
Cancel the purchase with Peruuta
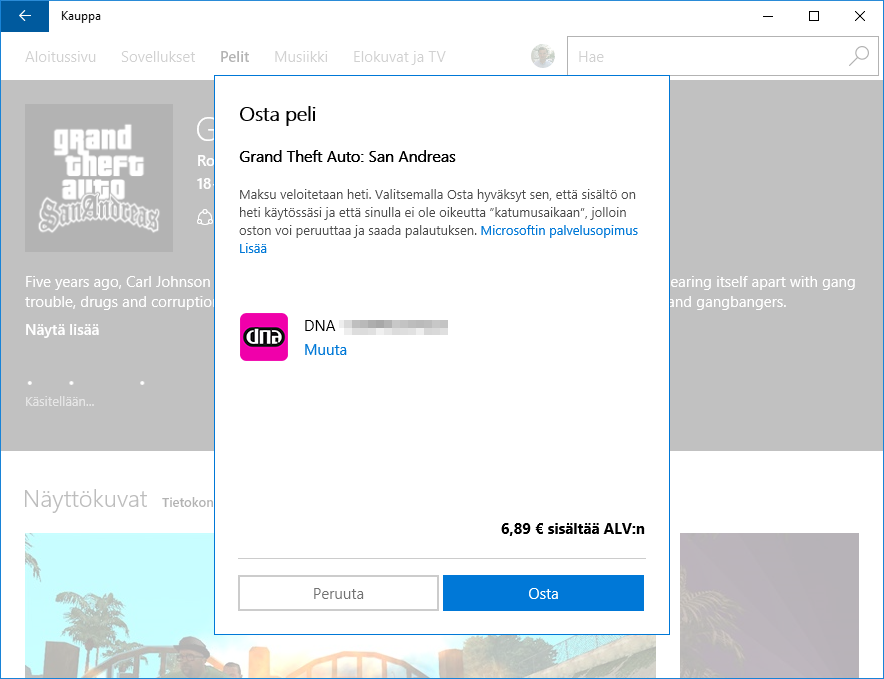click(x=338, y=593)
